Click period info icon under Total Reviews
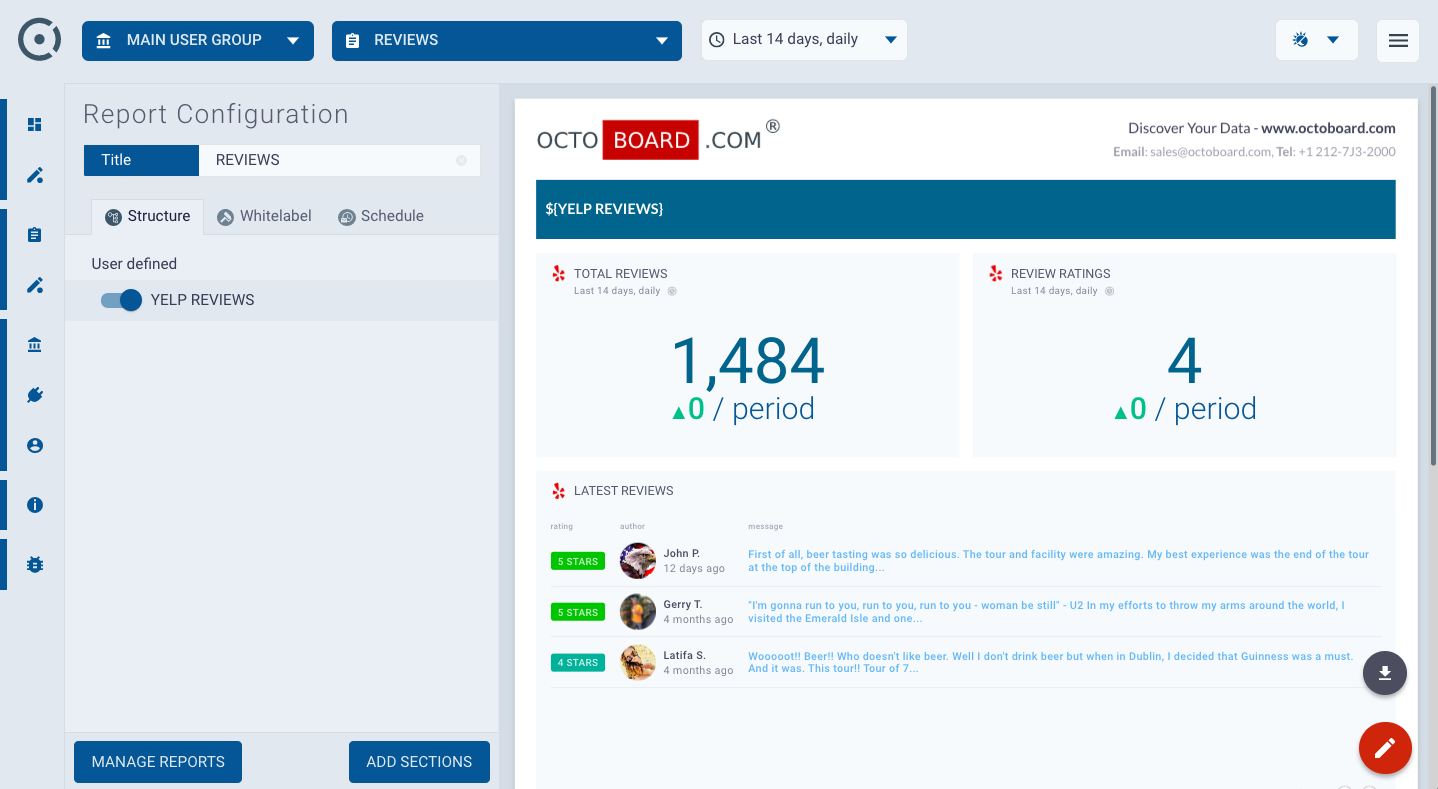 [x=672, y=291]
